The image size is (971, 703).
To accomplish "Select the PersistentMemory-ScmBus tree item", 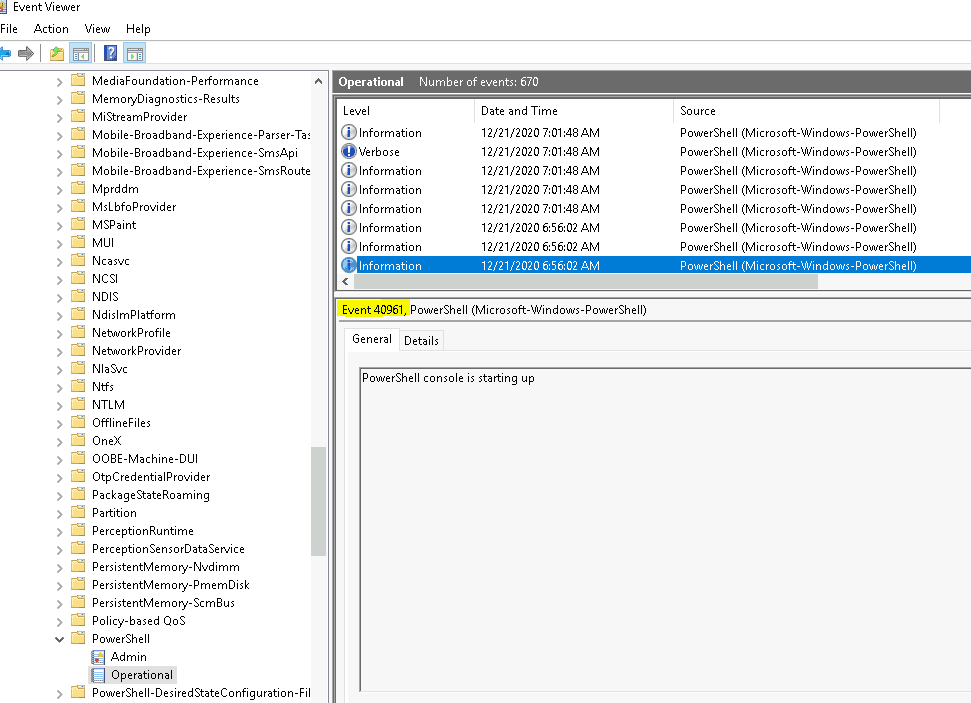I will point(163,603).
